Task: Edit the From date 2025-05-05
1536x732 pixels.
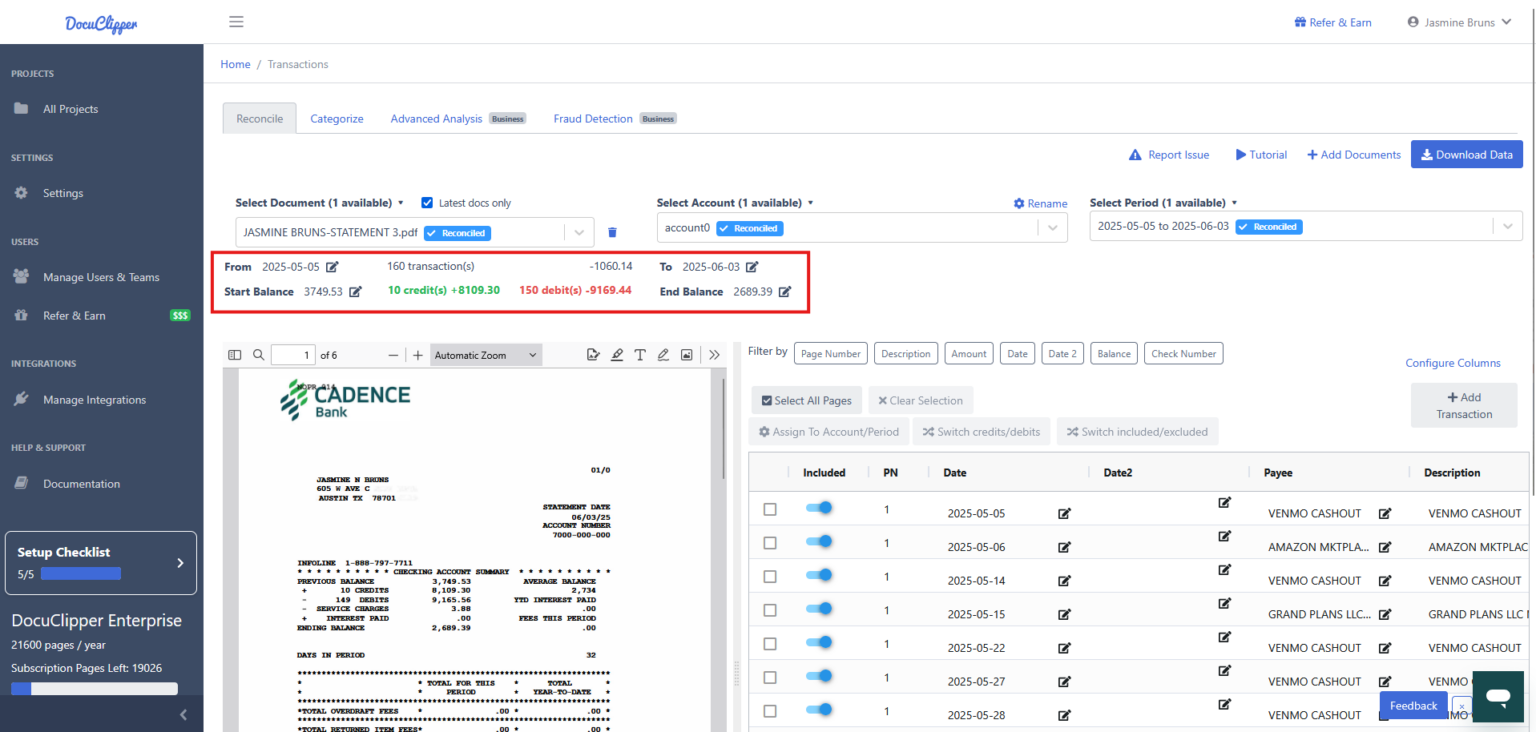Action: click(x=333, y=266)
